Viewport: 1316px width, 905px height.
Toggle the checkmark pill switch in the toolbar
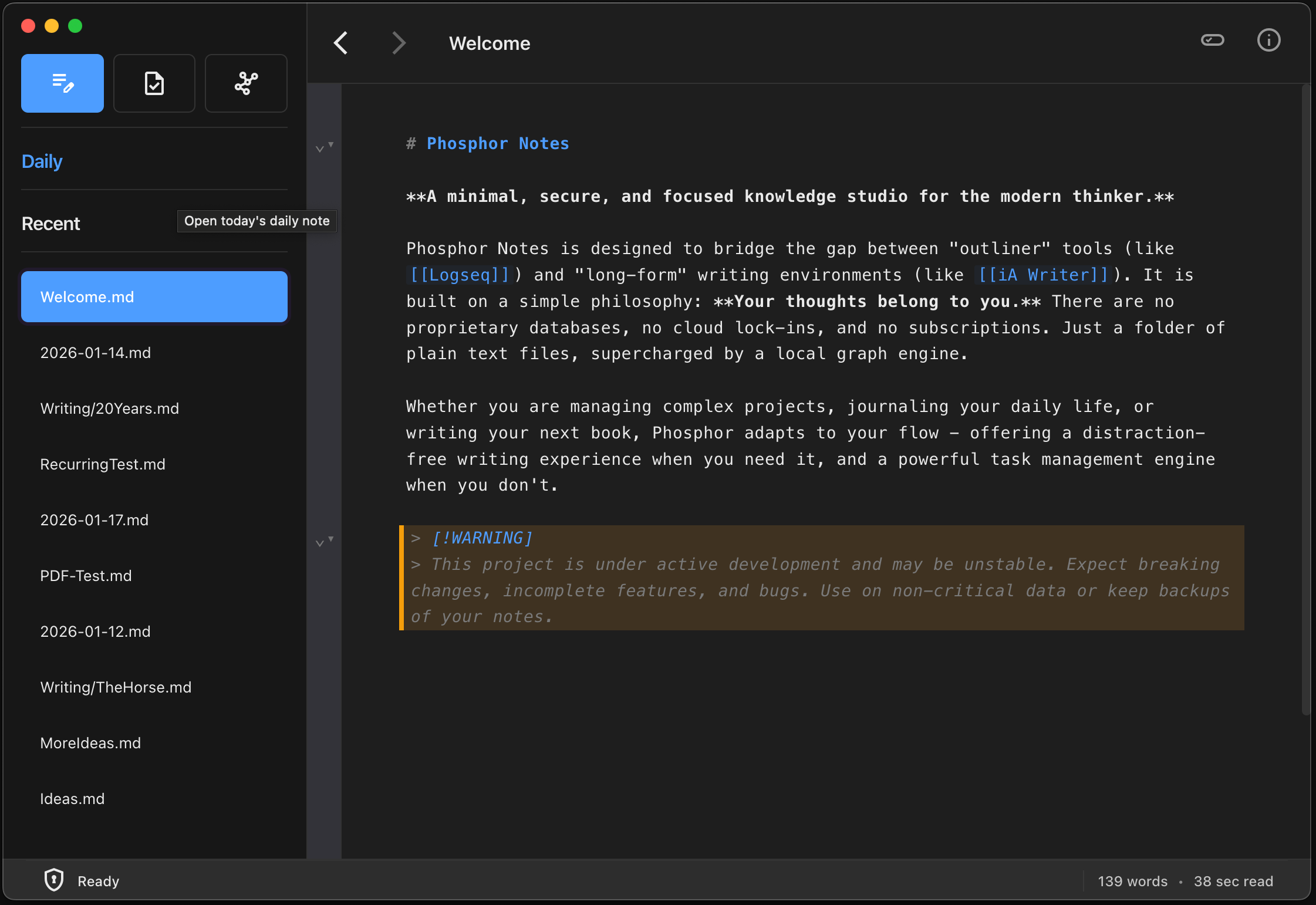coord(1212,40)
